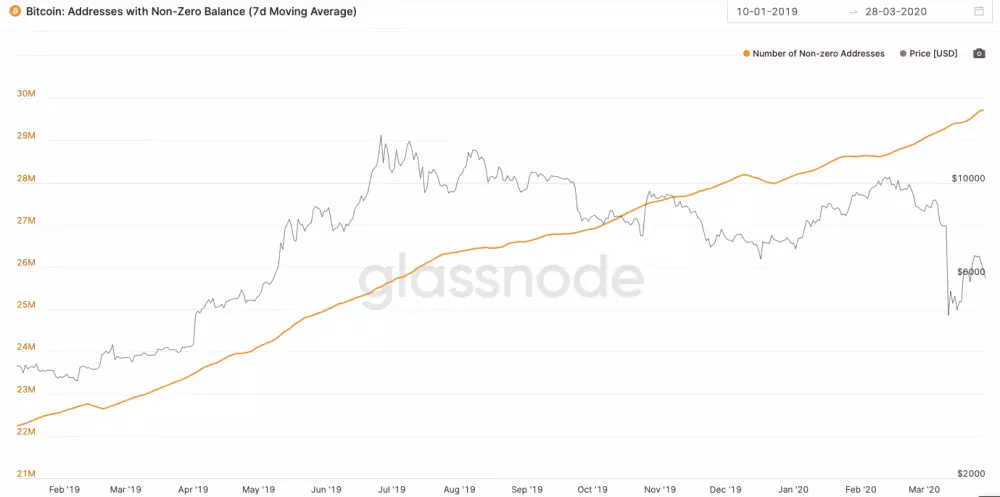Viewport: 1000px width, 497px height.
Task: Click the Jul '19 x-axis label
Action: (390, 490)
